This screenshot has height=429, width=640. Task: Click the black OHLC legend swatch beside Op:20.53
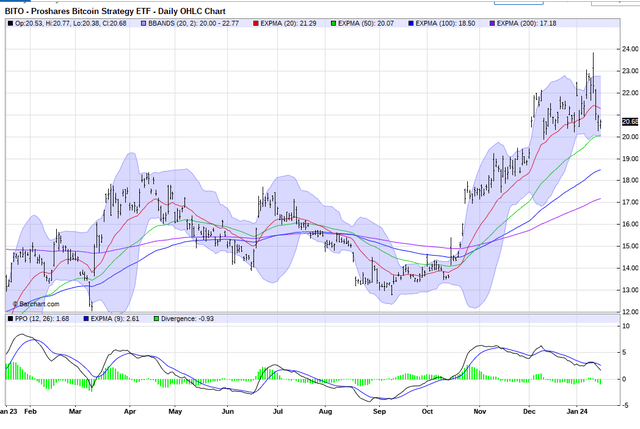pos(10,24)
